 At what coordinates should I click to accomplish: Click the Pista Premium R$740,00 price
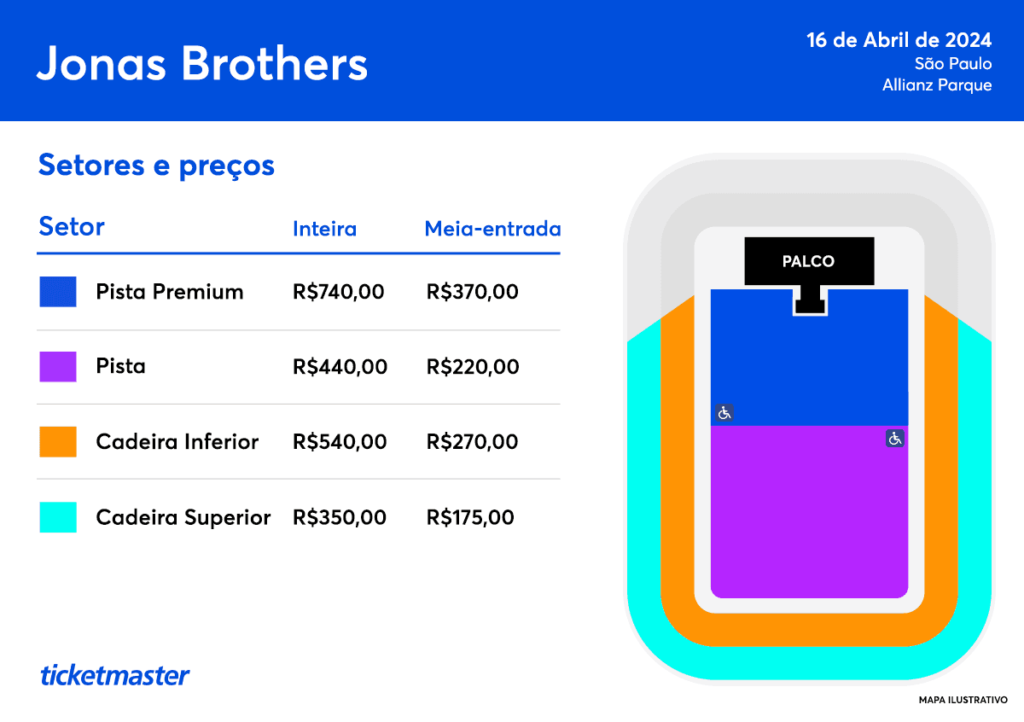tap(338, 292)
